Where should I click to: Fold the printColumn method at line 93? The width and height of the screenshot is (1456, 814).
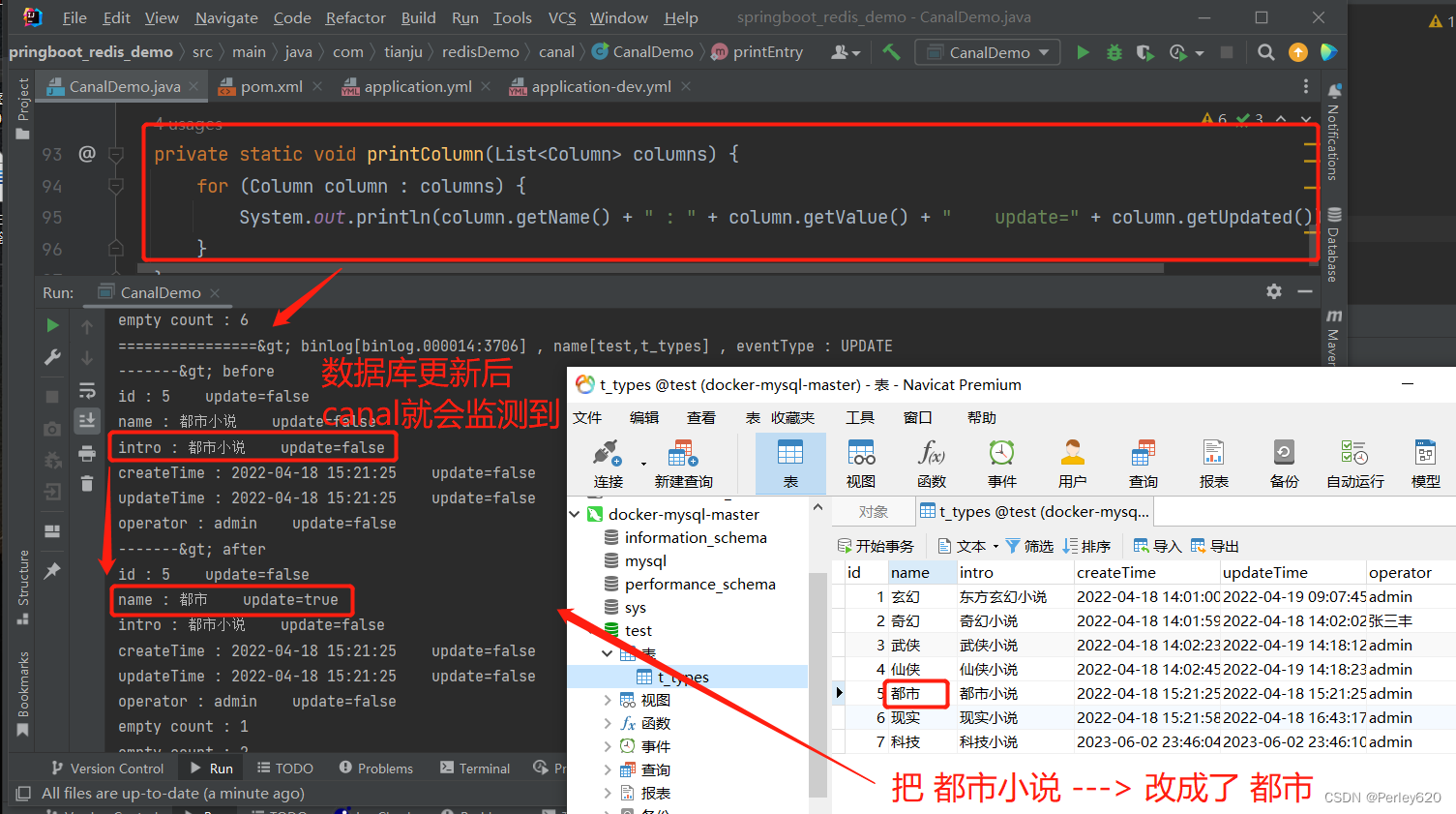pyautogui.click(x=116, y=154)
